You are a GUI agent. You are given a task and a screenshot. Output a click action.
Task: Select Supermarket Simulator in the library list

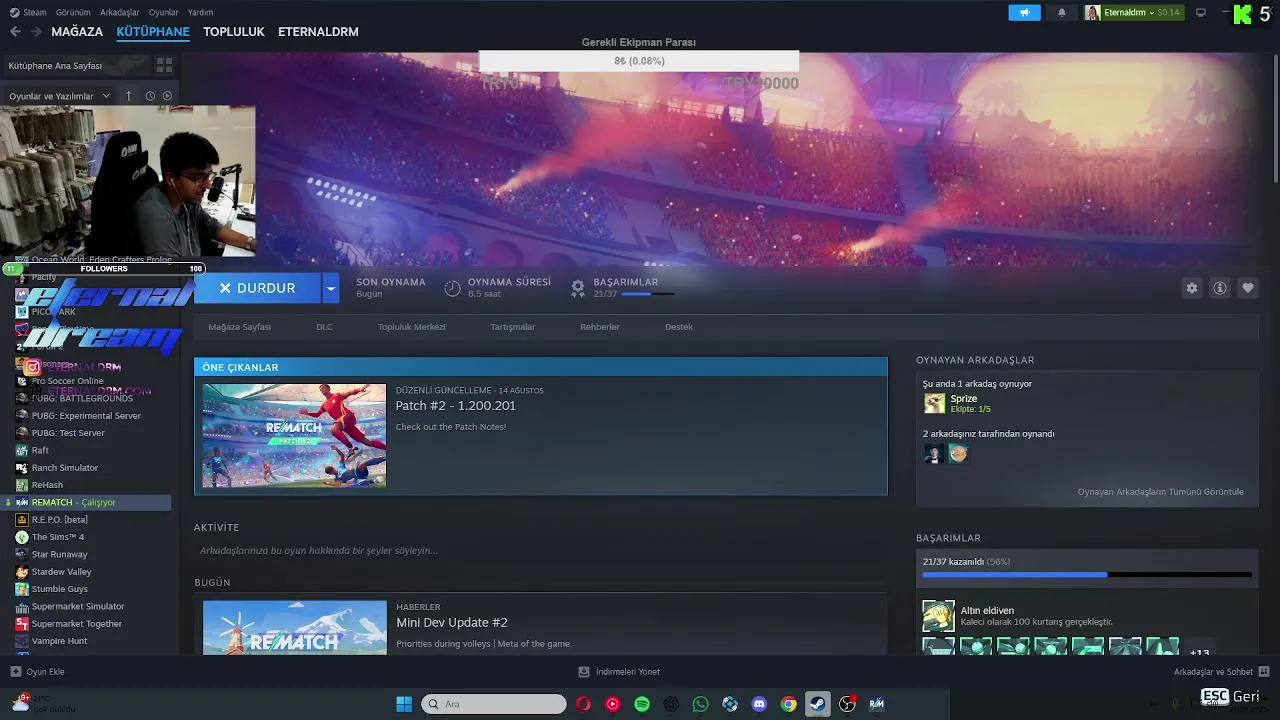(x=77, y=606)
